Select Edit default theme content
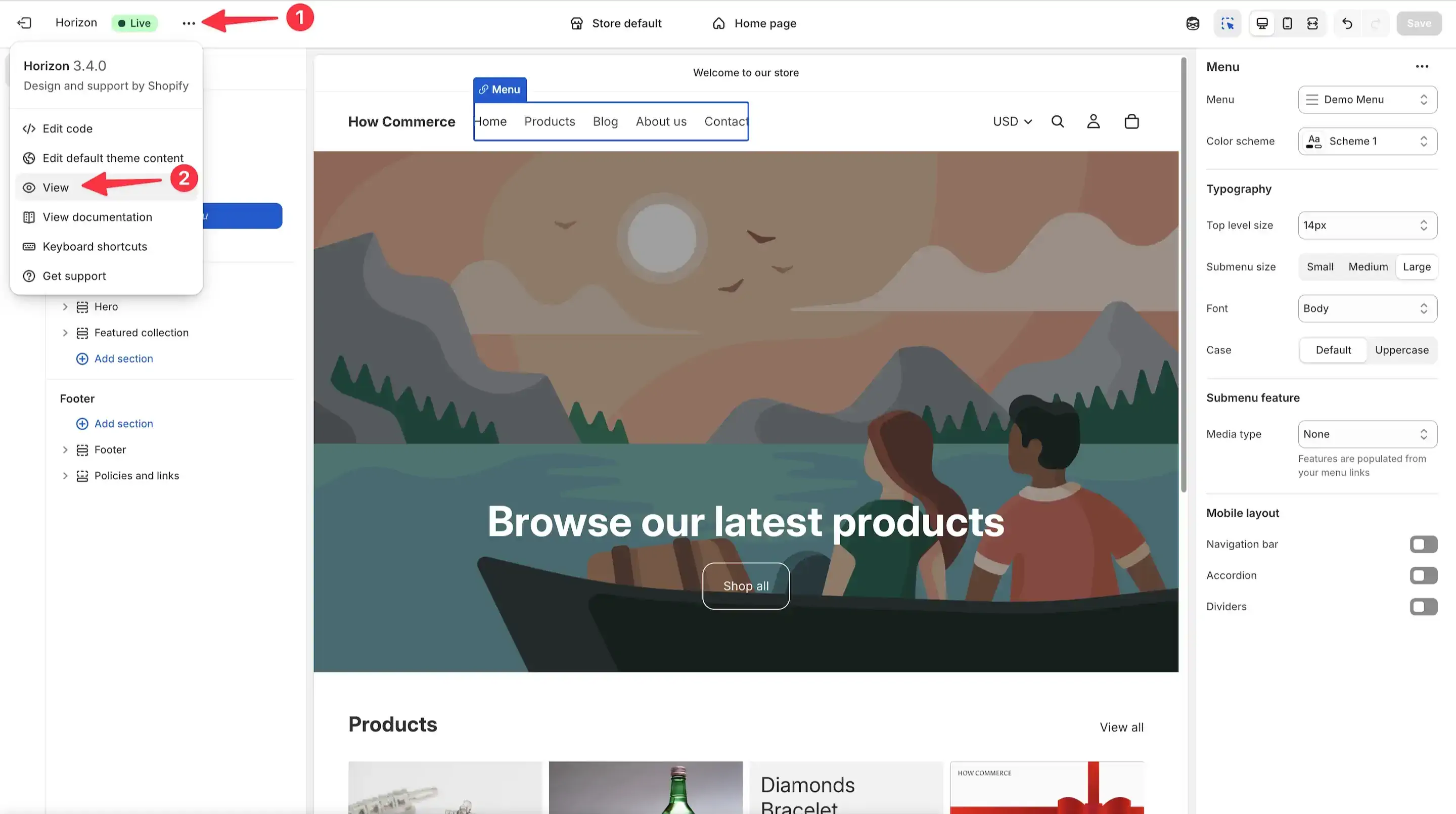 pyautogui.click(x=106, y=158)
